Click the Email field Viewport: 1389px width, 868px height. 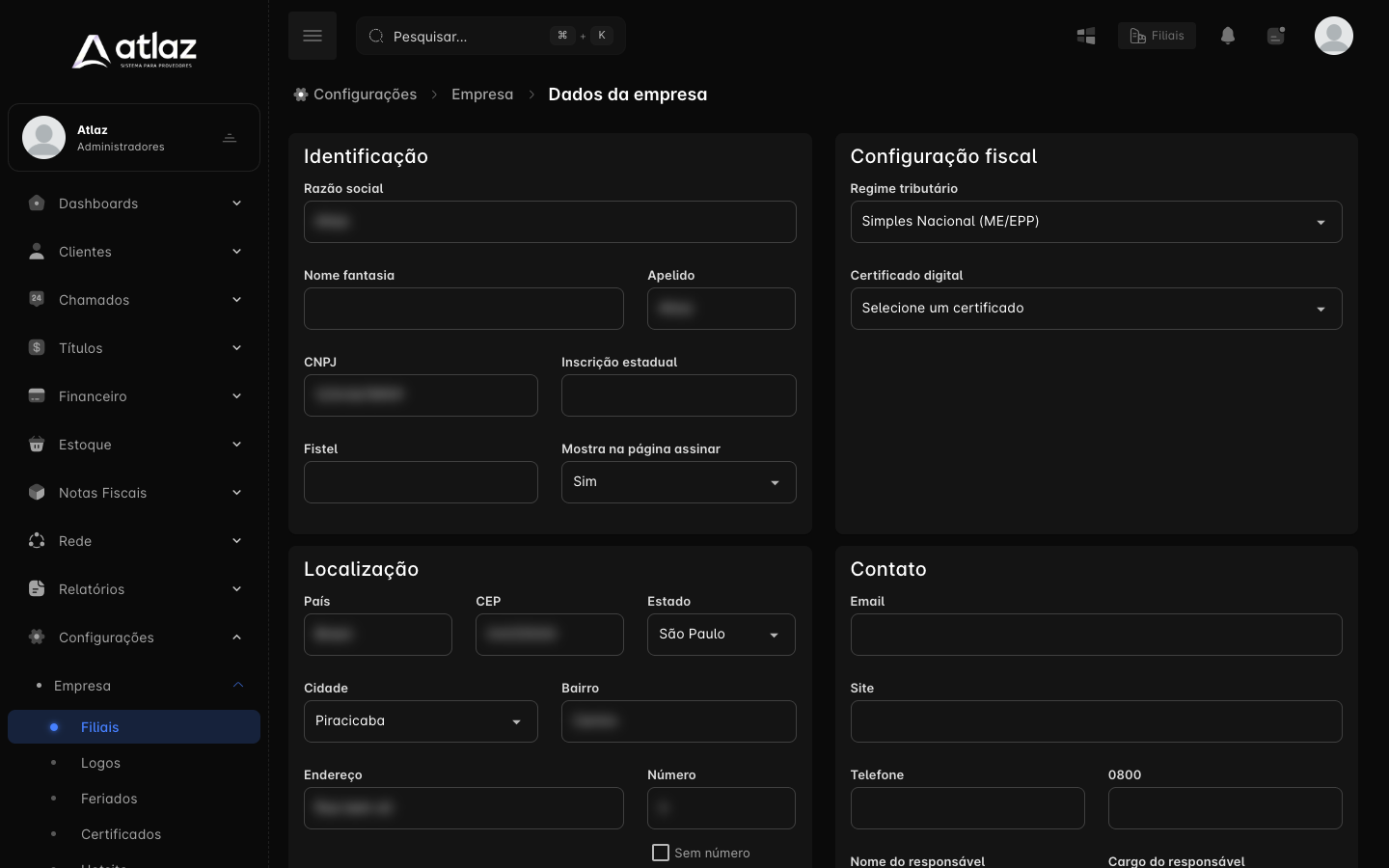1096,635
